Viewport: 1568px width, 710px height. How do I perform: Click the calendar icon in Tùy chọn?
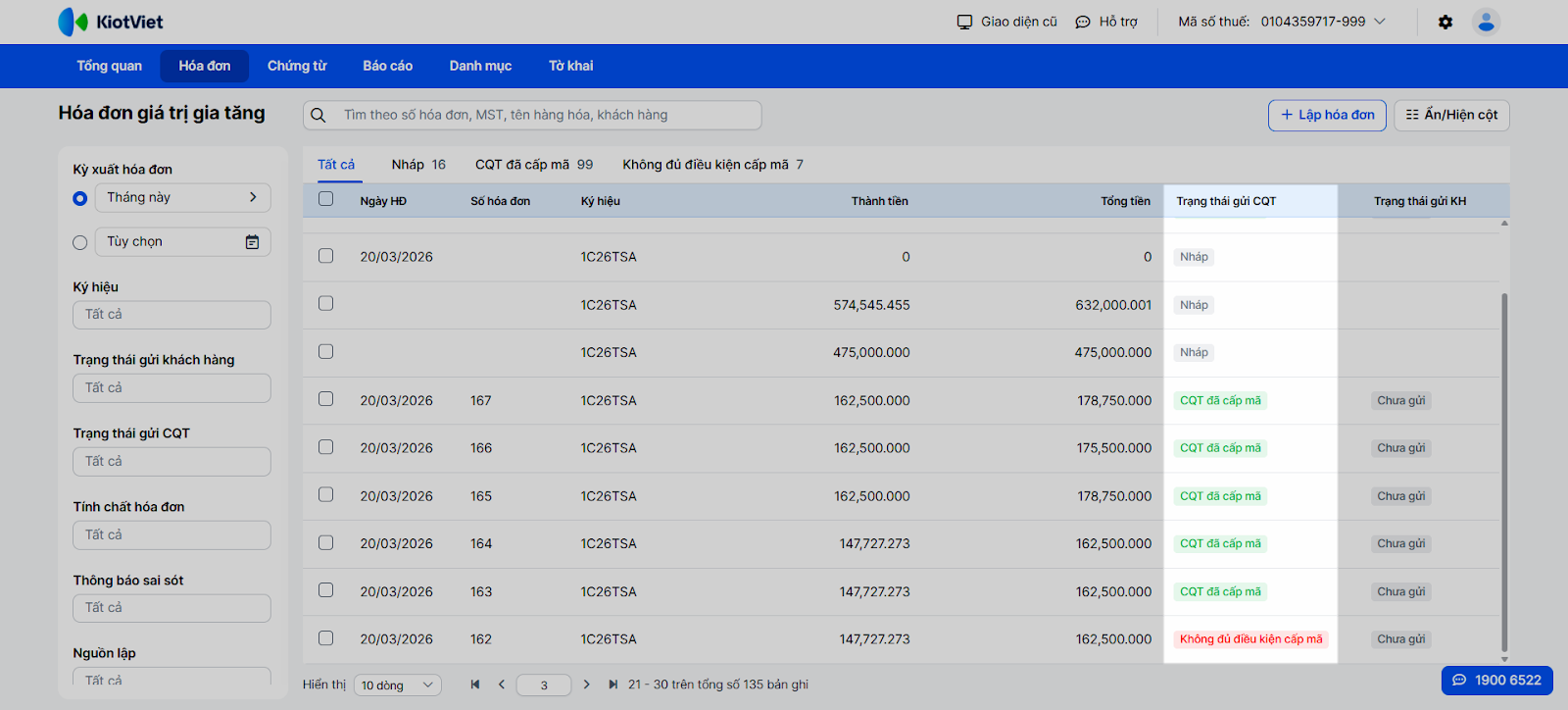point(252,242)
